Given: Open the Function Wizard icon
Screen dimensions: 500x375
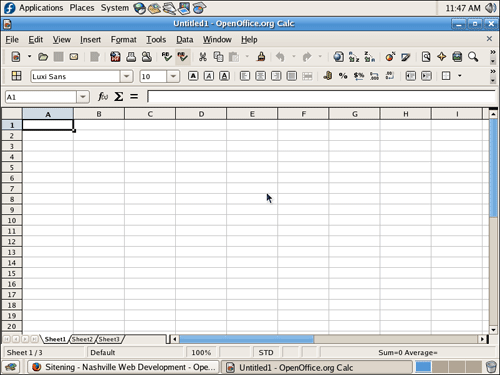Looking at the screenshot, I should coord(103,97).
